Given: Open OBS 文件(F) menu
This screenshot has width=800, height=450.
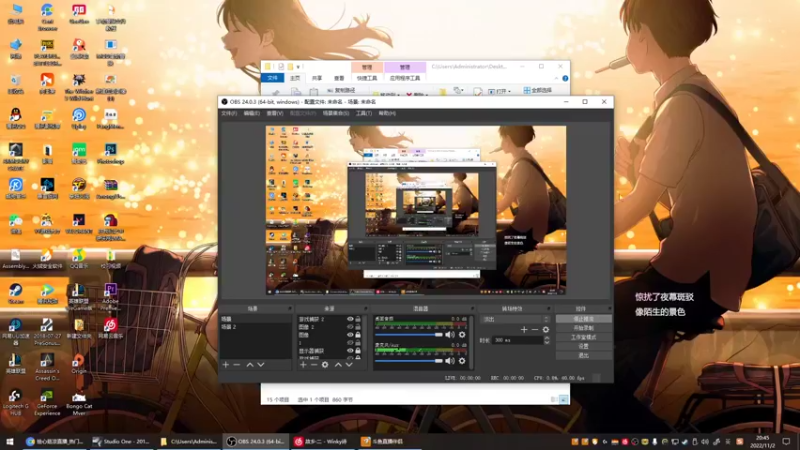Looking at the screenshot, I should (x=229, y=113).
